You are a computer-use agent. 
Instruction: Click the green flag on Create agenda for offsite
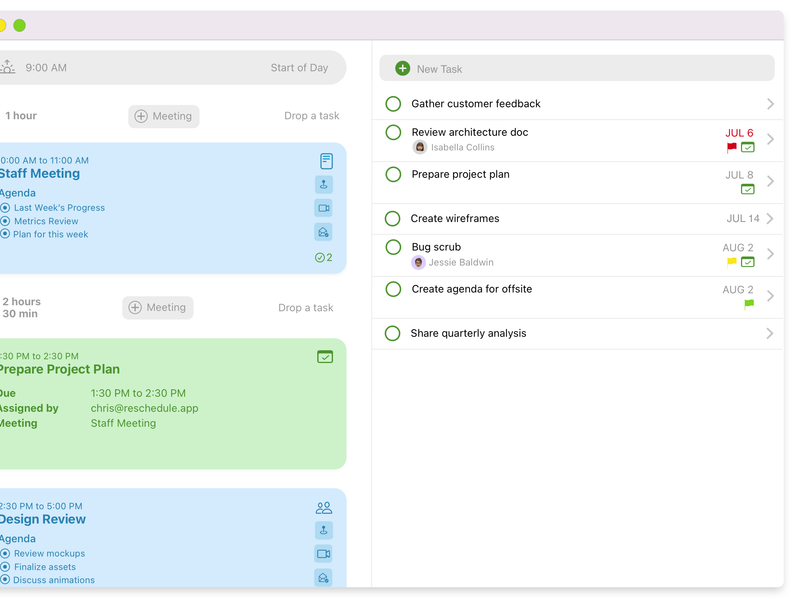(x=748, y=303)
